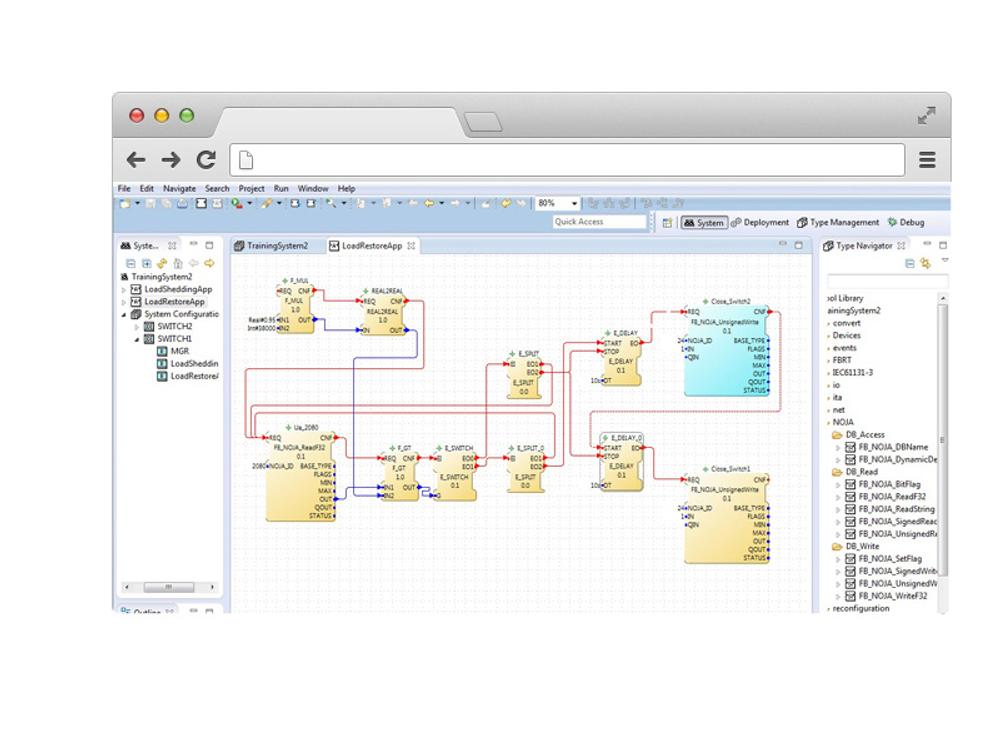1000x750 pixels.
Task: Open the Search menu
Action: pos(217,189)
